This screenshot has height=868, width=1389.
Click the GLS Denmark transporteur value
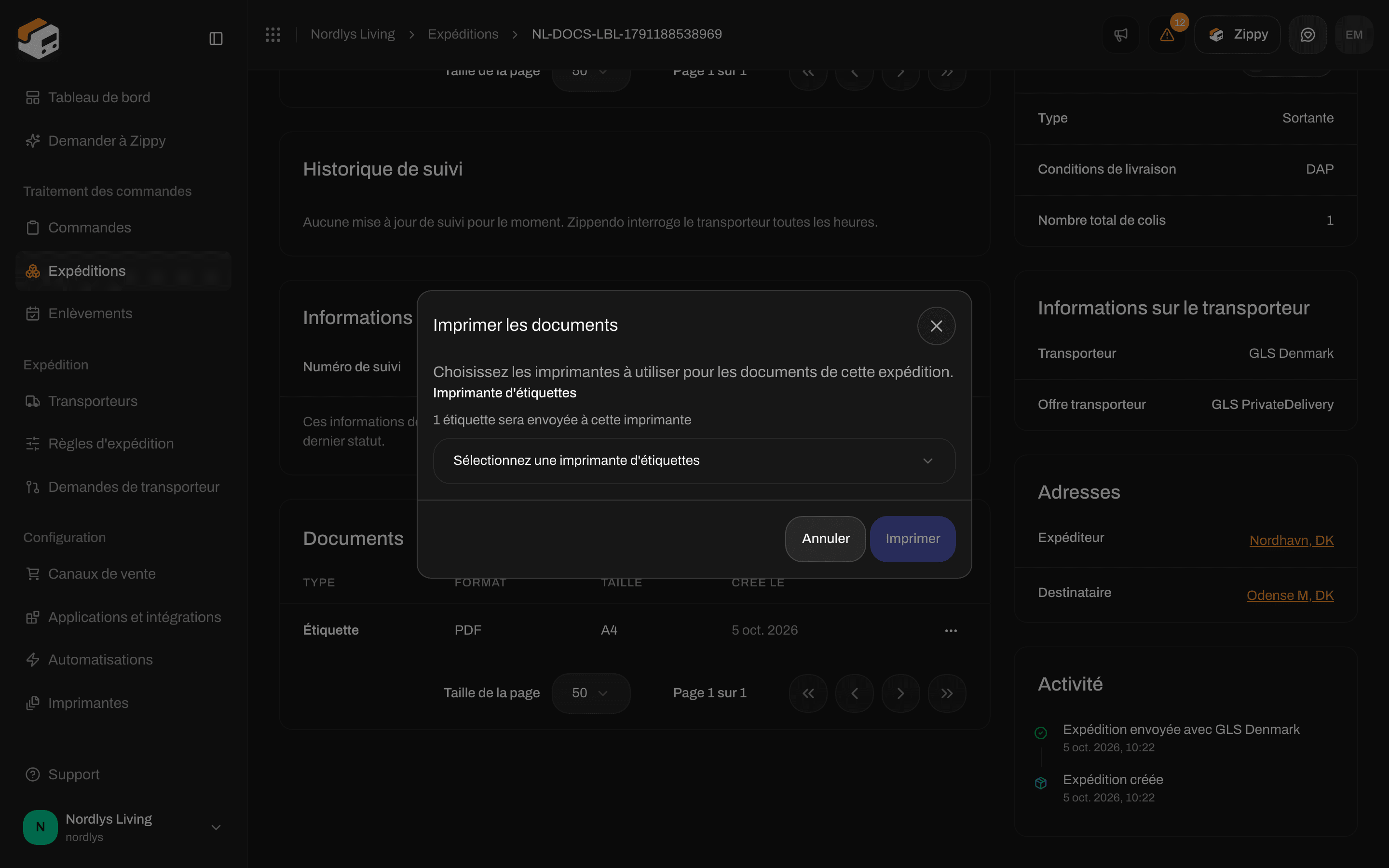(1291, 353)
